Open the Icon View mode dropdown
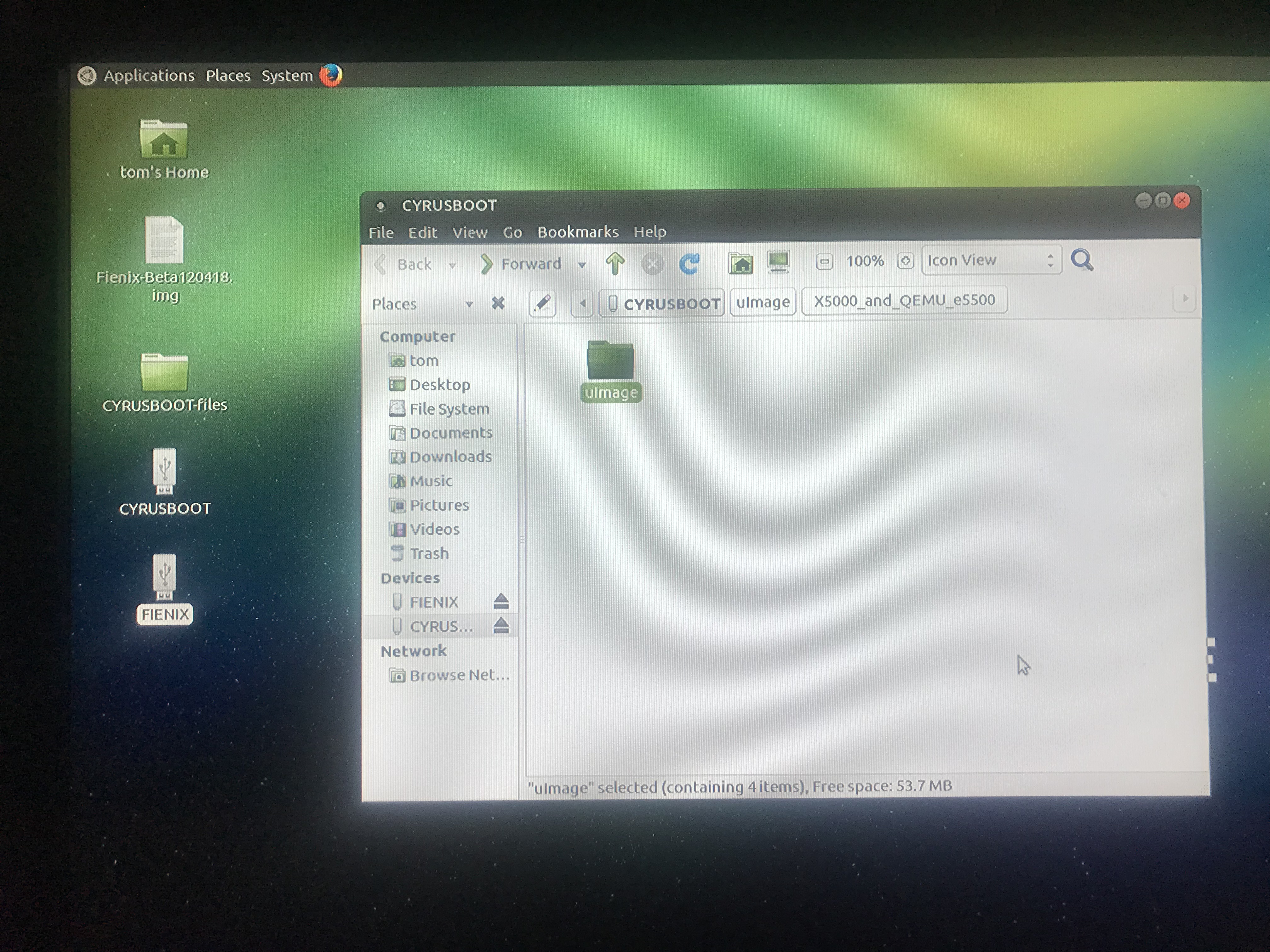The image size is (1270, 952). pyautogui.click(x=991, y=261)
